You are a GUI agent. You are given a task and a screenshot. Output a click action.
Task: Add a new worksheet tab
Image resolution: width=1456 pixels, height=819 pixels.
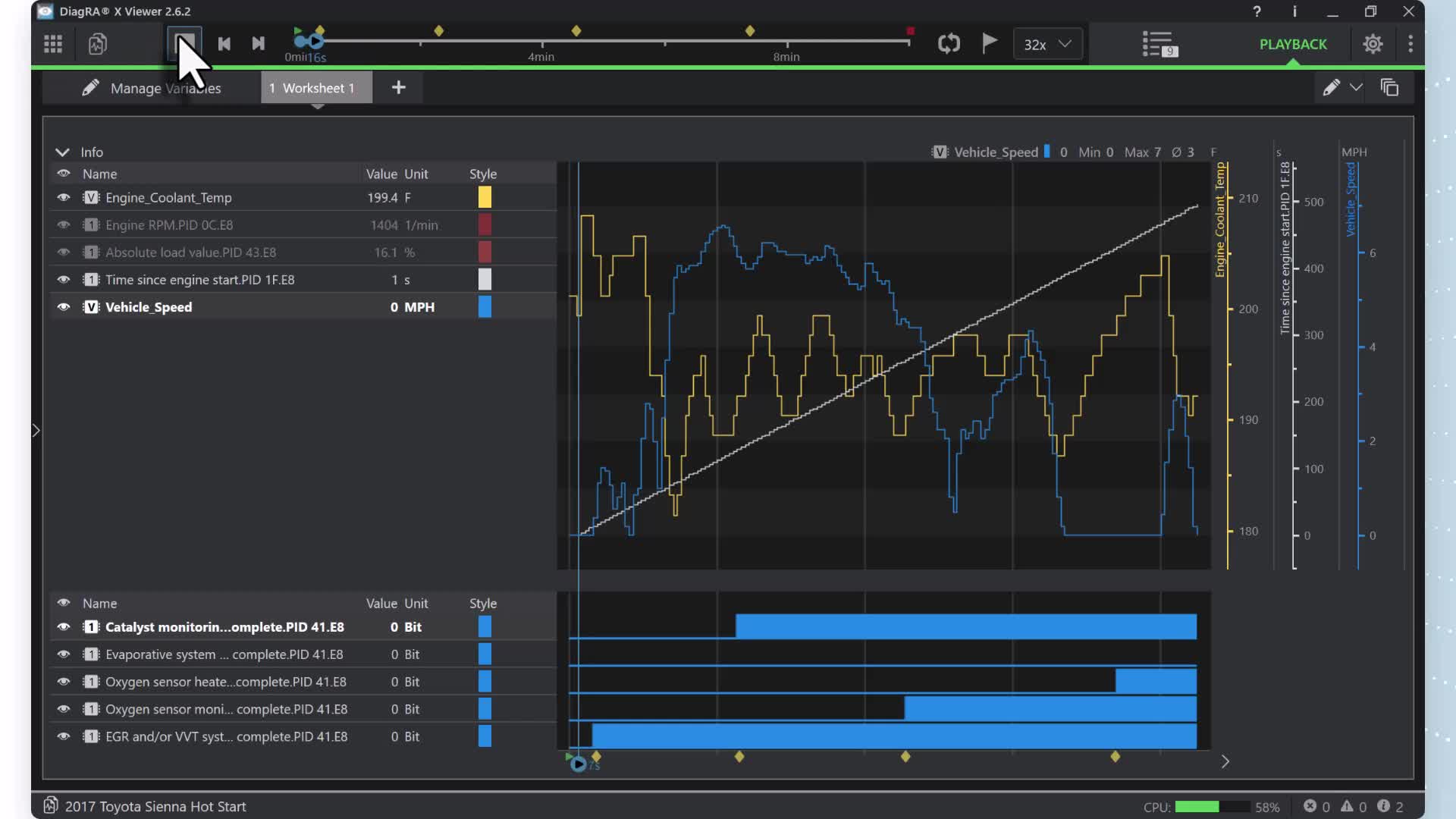click(x=398, y=88)
